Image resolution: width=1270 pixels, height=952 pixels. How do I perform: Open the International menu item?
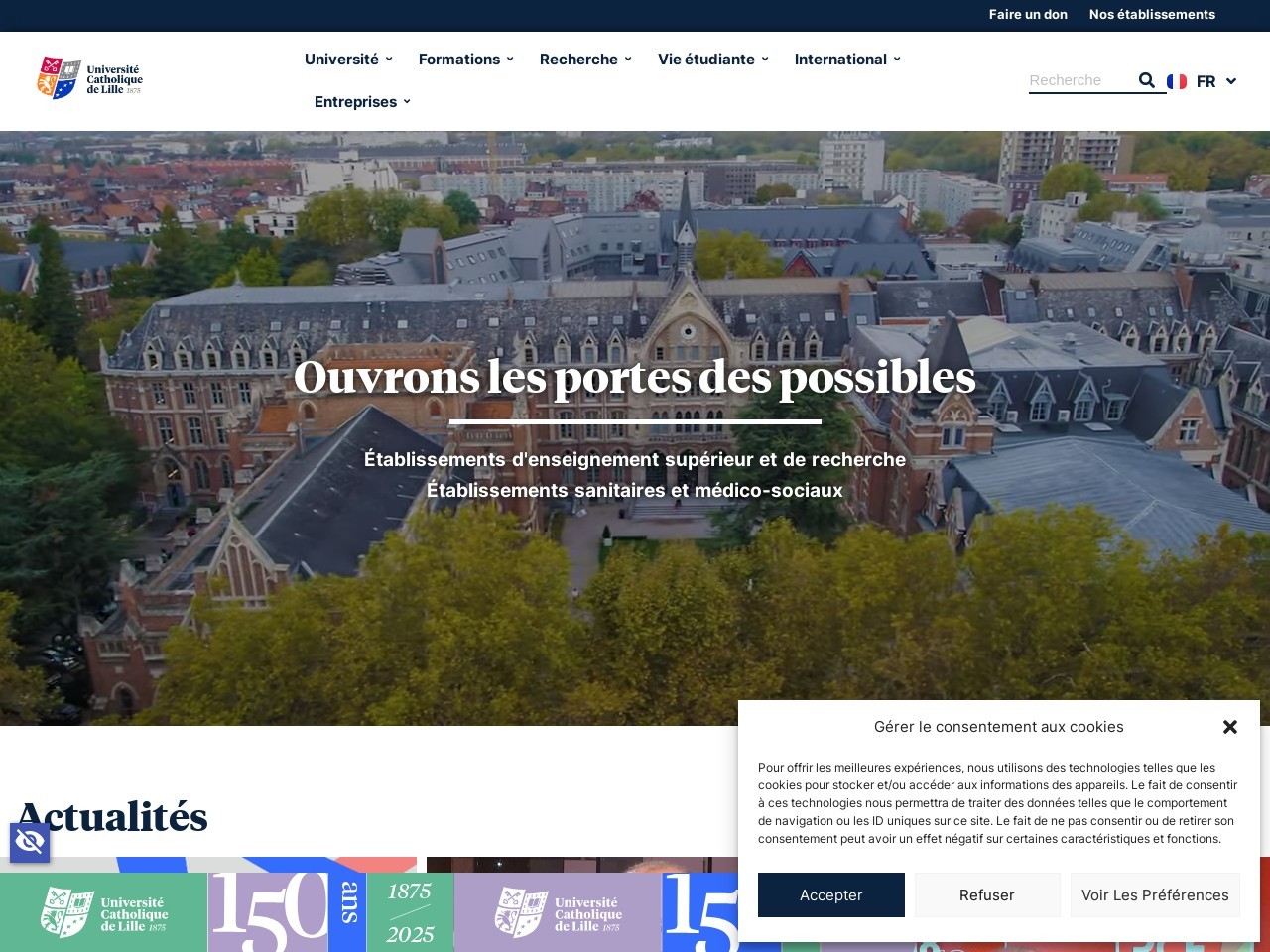coord(840,59)
